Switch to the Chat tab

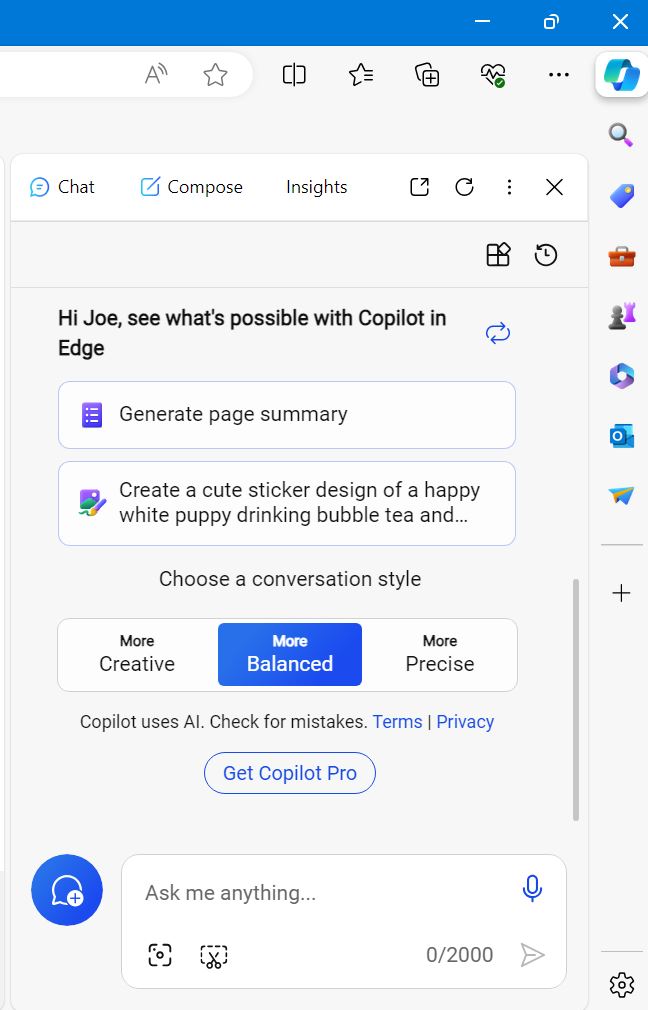pyautogui.click(x=62, y=187)
